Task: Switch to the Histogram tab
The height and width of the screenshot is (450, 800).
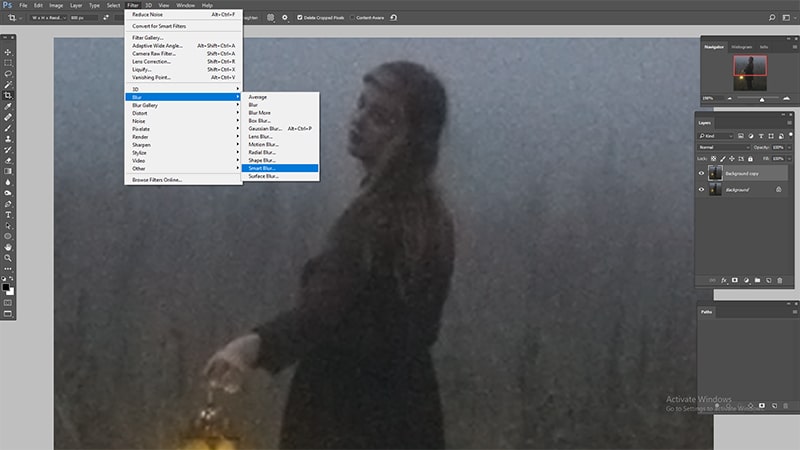Action: pos(741,47)
